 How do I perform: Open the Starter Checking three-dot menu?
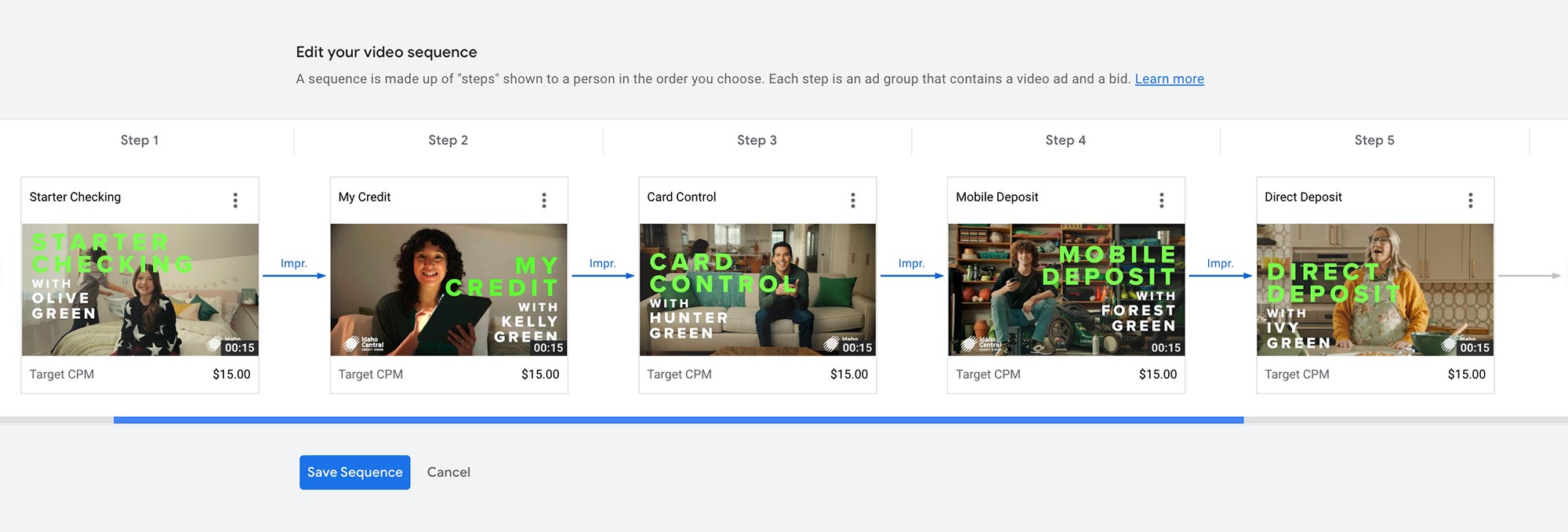click(235, 201)
